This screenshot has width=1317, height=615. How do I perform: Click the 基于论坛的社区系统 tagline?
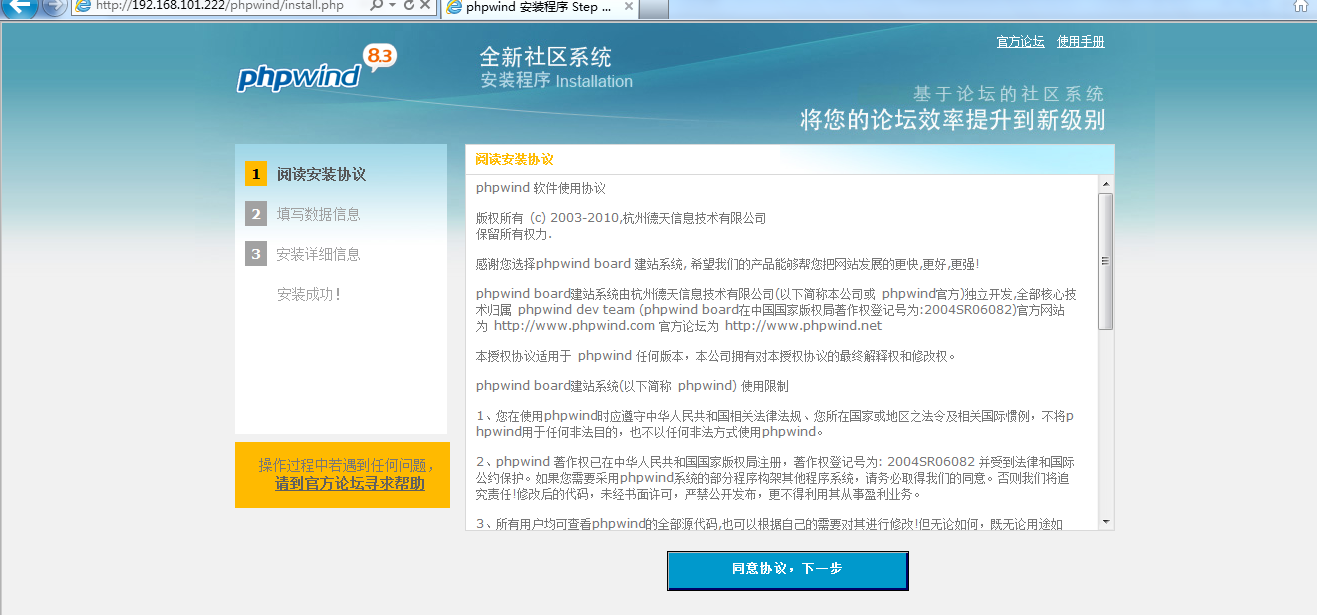tap(1009, 94)
